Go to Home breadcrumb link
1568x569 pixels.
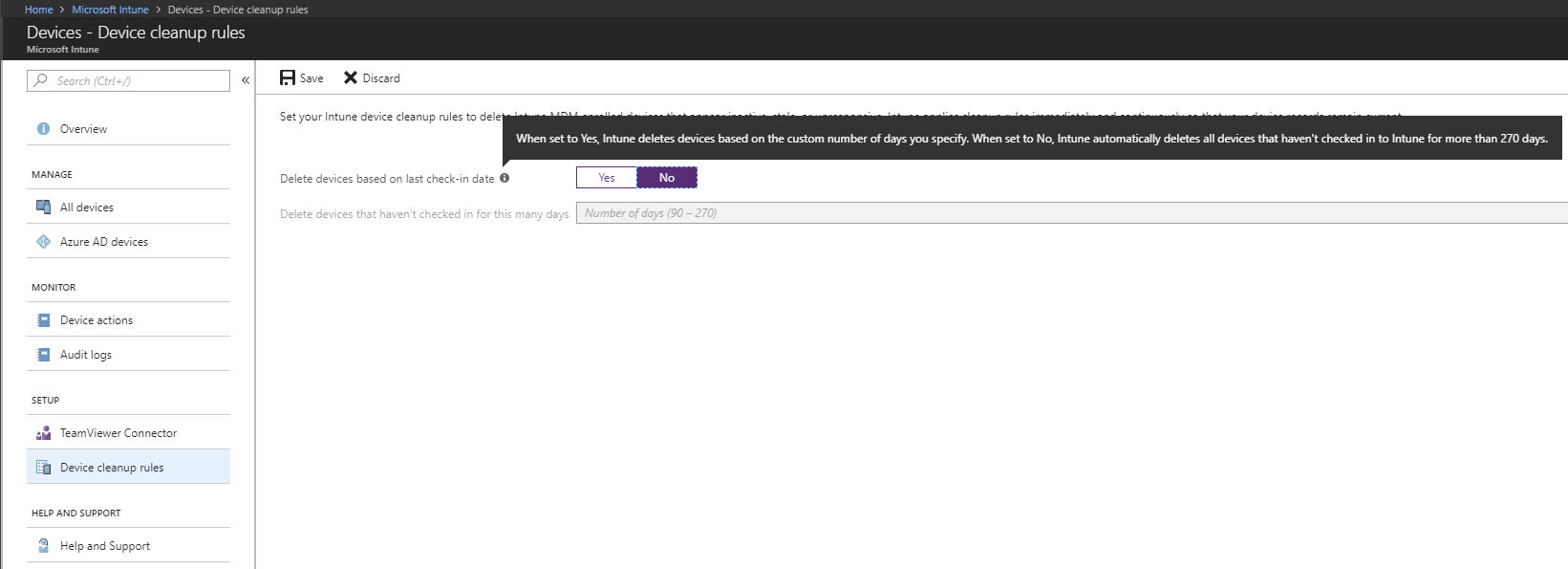tap(39, 10)
